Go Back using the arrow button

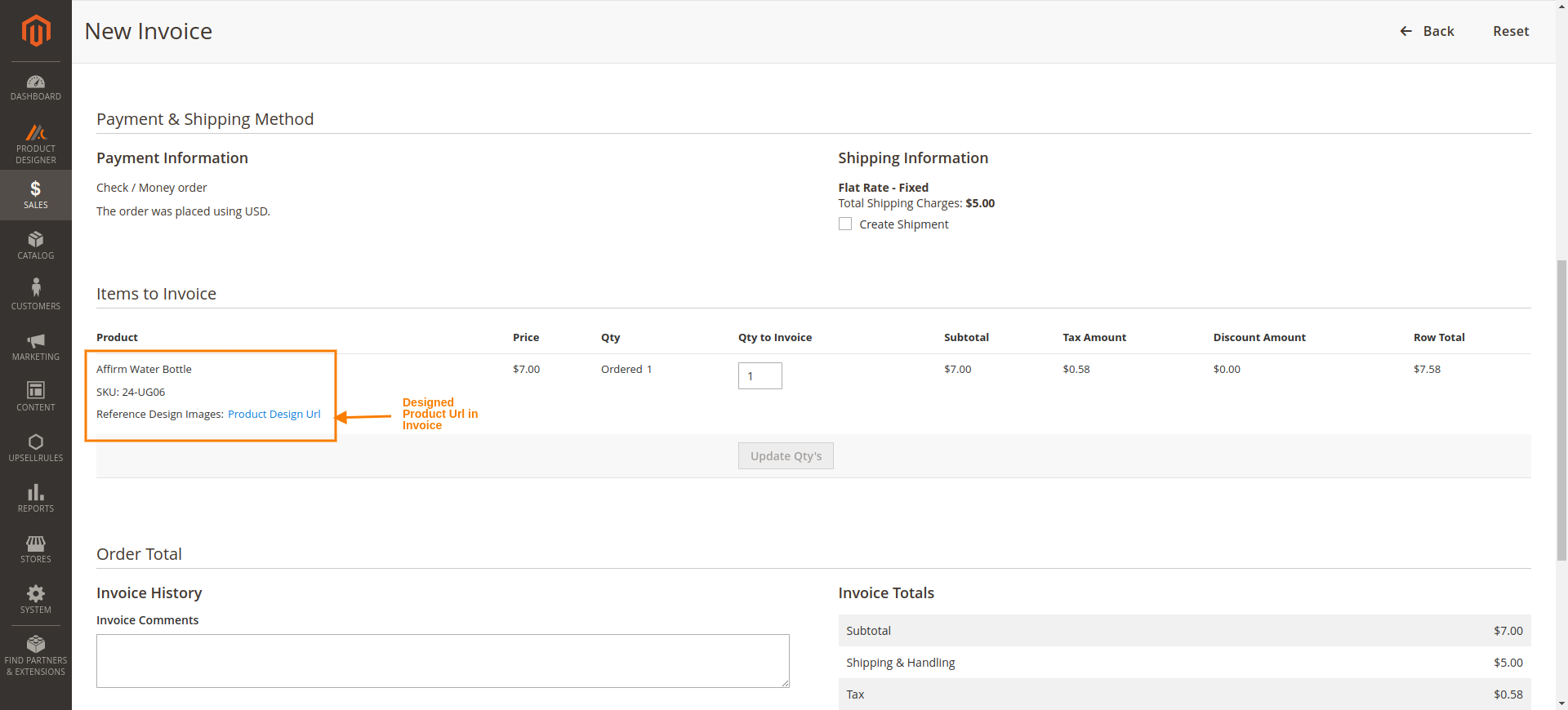point(1427,31)
